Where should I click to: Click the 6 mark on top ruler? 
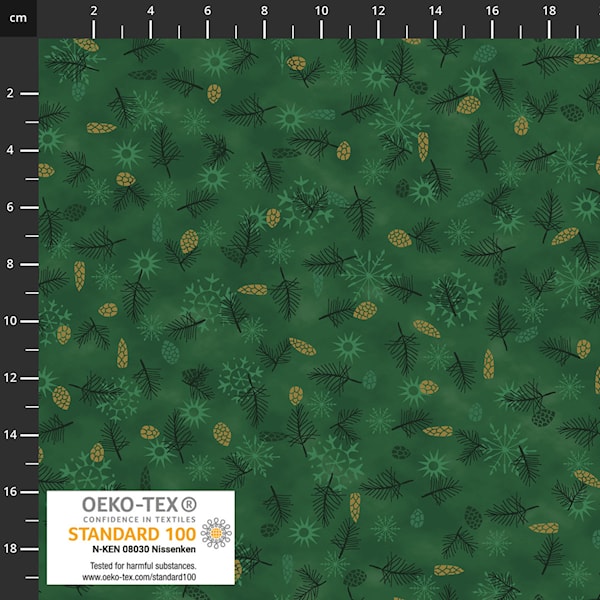click(x=208, y=10)
